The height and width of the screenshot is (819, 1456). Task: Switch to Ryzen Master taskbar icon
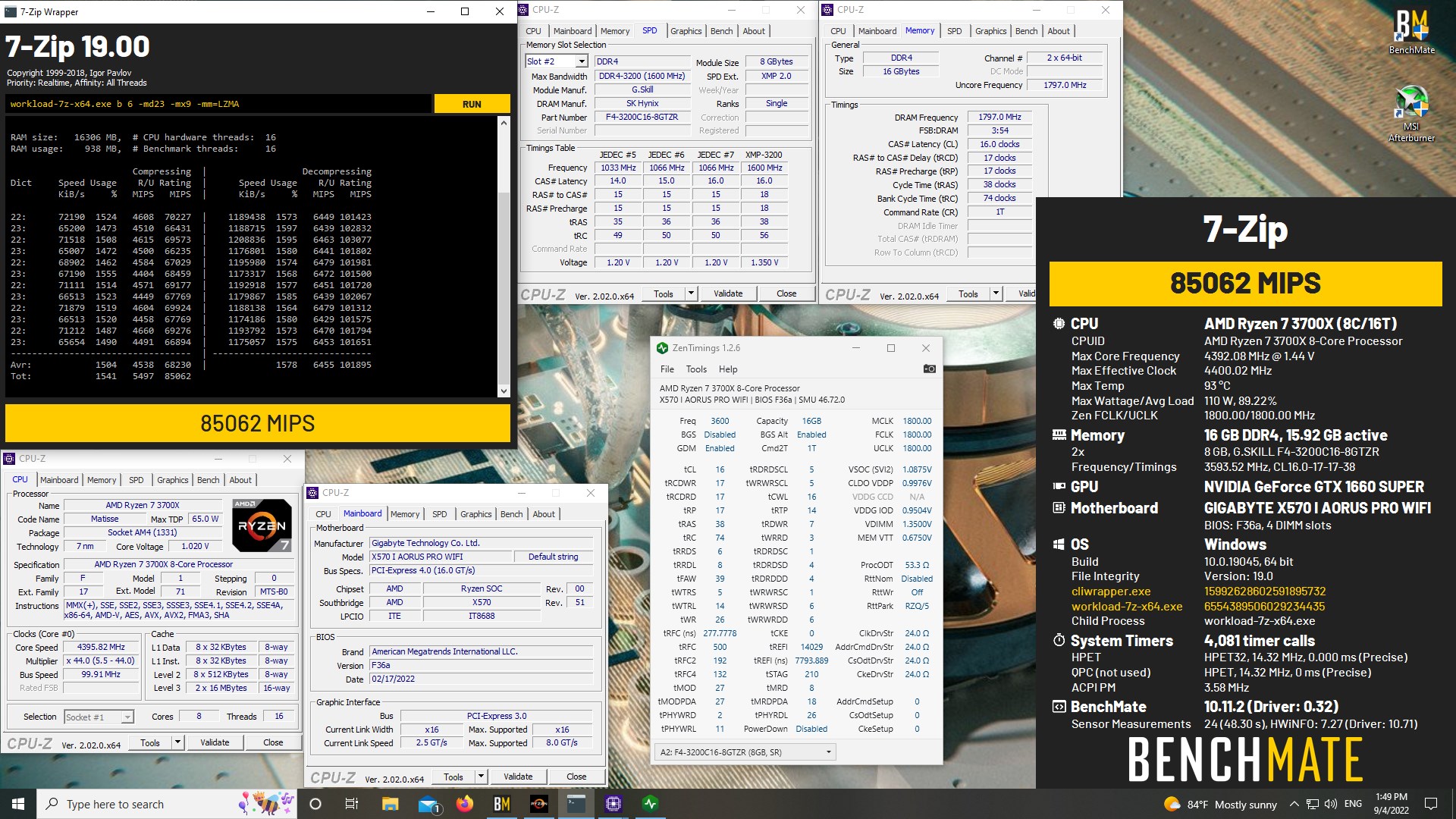tap(539, 804)
